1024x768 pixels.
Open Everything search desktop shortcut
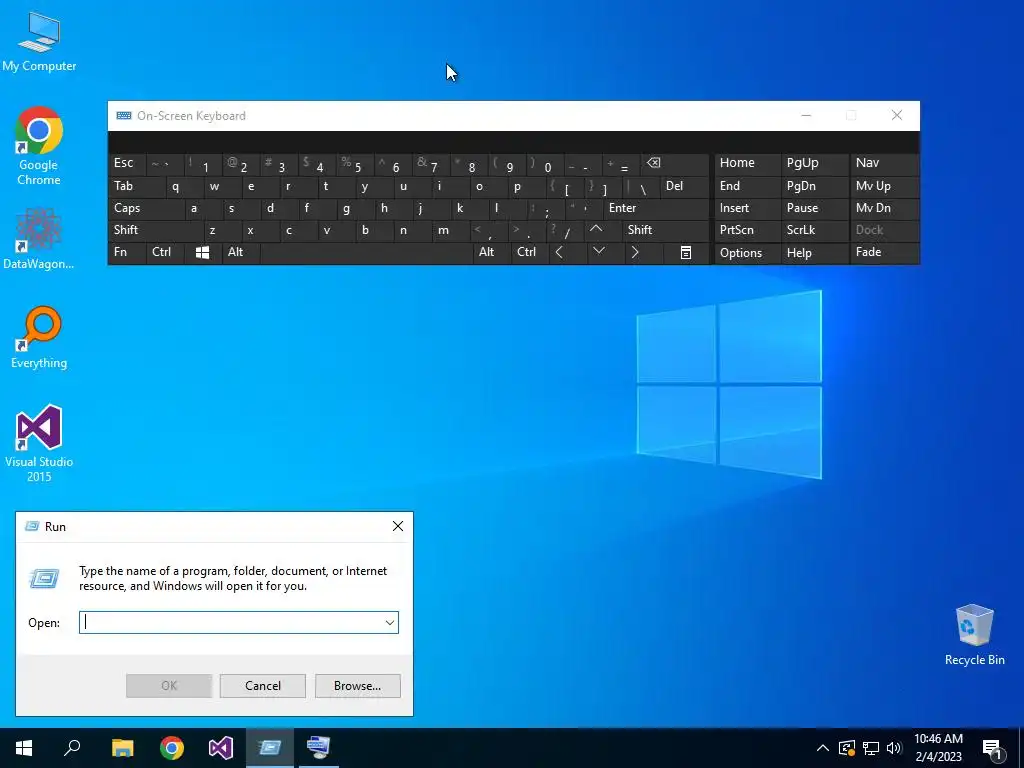click(39, 337)
